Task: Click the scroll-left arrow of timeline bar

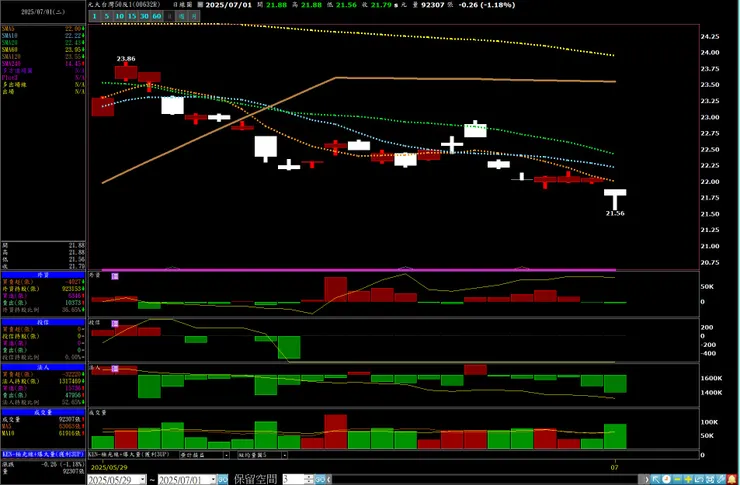Action: 329,479
